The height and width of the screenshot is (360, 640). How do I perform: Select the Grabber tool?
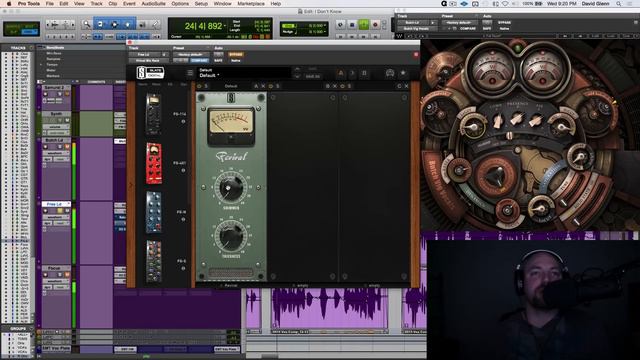coord(127,24)
